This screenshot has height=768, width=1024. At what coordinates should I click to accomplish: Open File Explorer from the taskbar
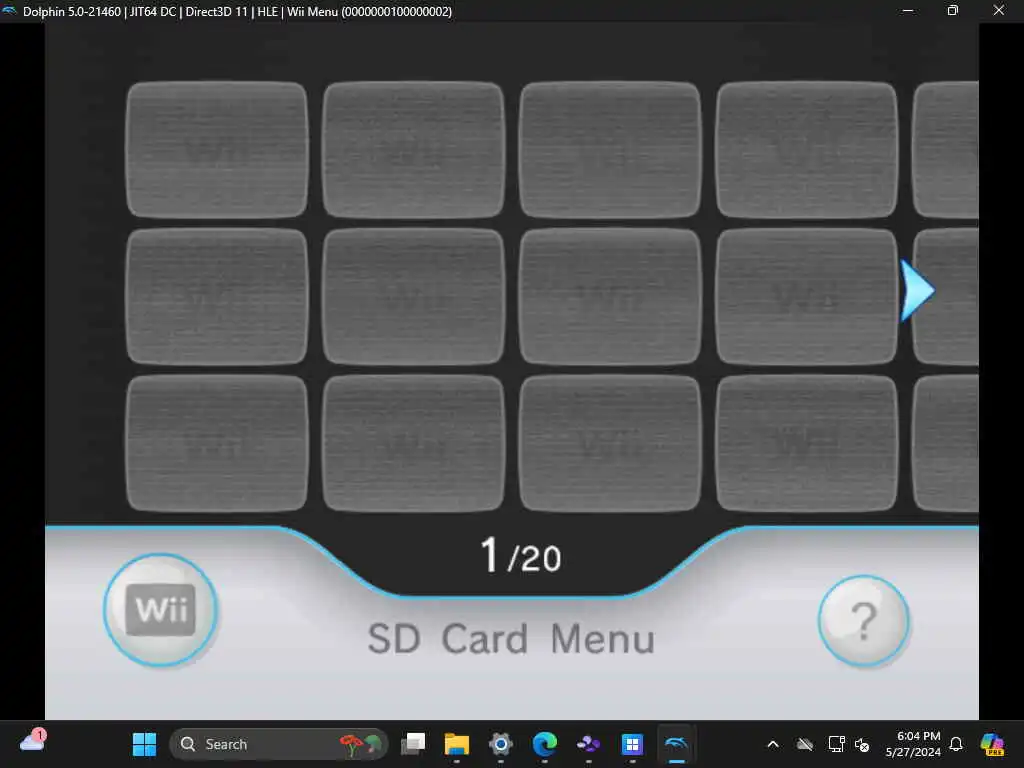point(456,744)
